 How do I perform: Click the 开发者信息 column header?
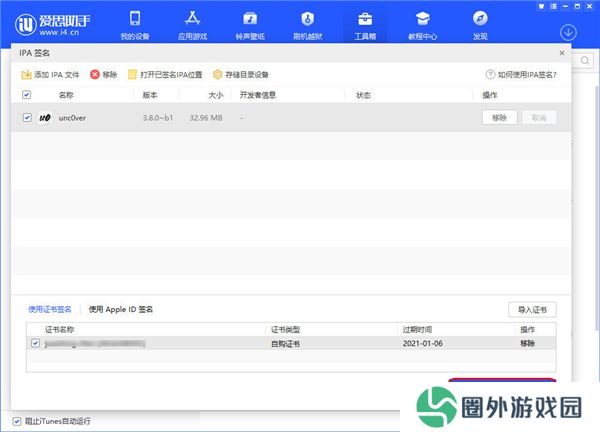tap(258, 95)
